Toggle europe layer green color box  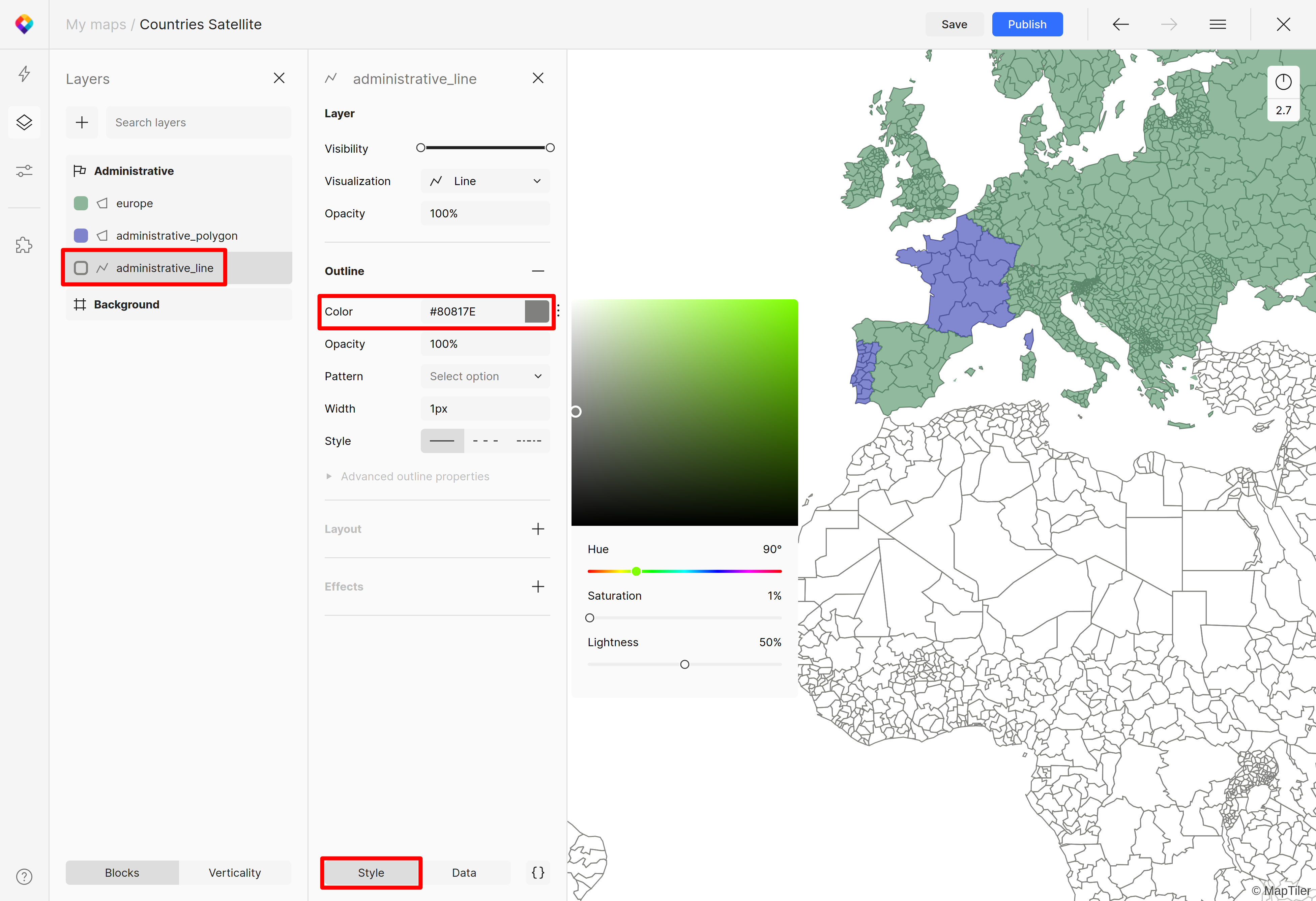[x=81, y=203]
